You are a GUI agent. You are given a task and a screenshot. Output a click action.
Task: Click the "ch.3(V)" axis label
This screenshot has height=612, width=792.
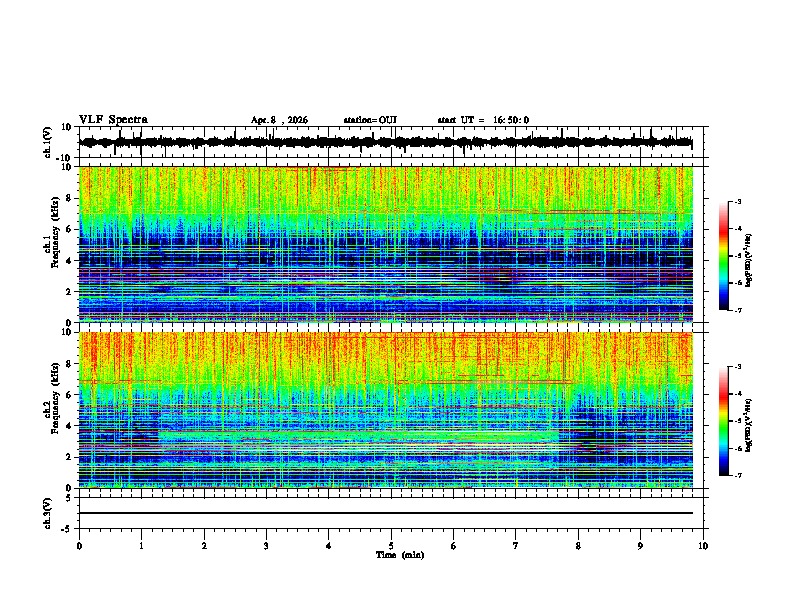48,513
